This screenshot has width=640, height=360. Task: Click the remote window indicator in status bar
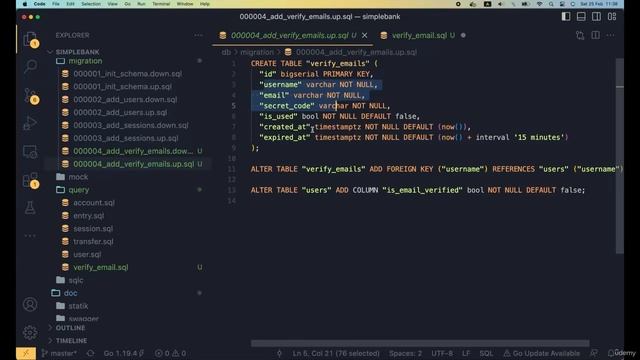(26, 353)
